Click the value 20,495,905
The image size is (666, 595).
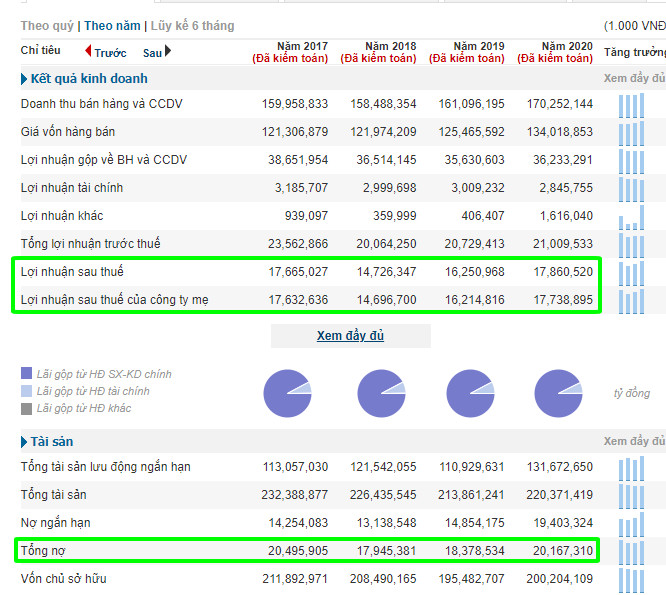[298, 551]
